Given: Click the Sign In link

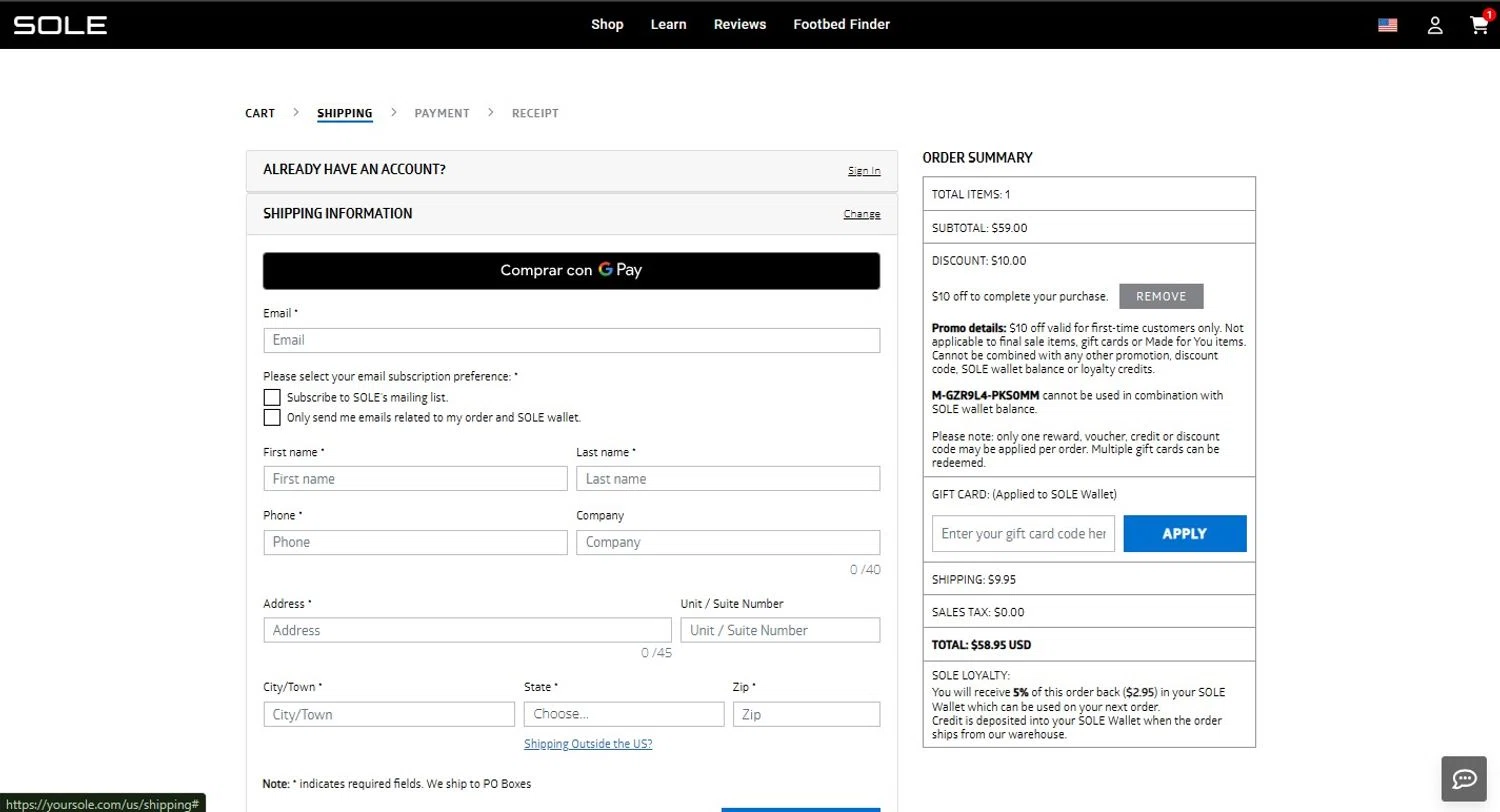Looking at the screenshot, I should (x=864, y=170).
